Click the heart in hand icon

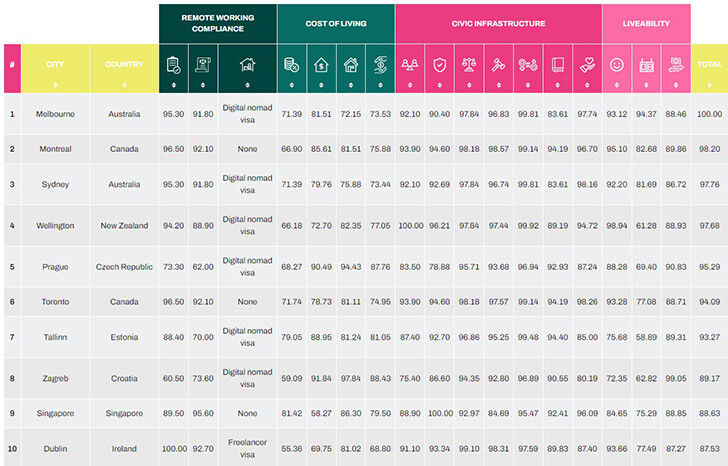click(587, 66)
